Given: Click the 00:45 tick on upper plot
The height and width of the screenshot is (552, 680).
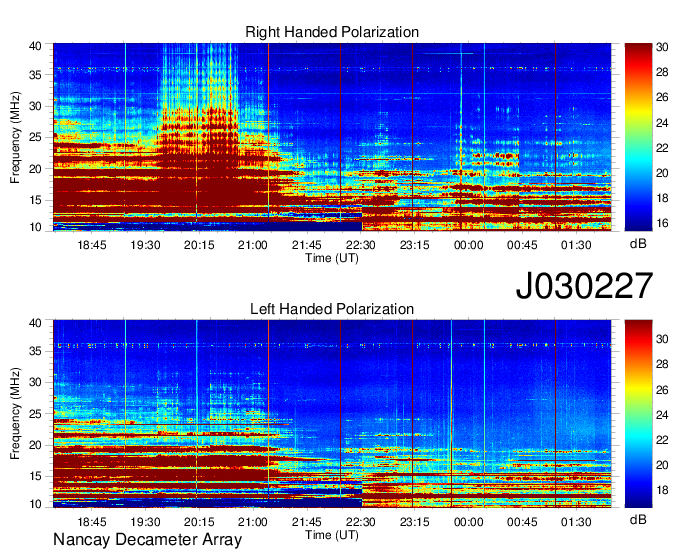Looking at the screenshot, I should (x=522, y=245).
